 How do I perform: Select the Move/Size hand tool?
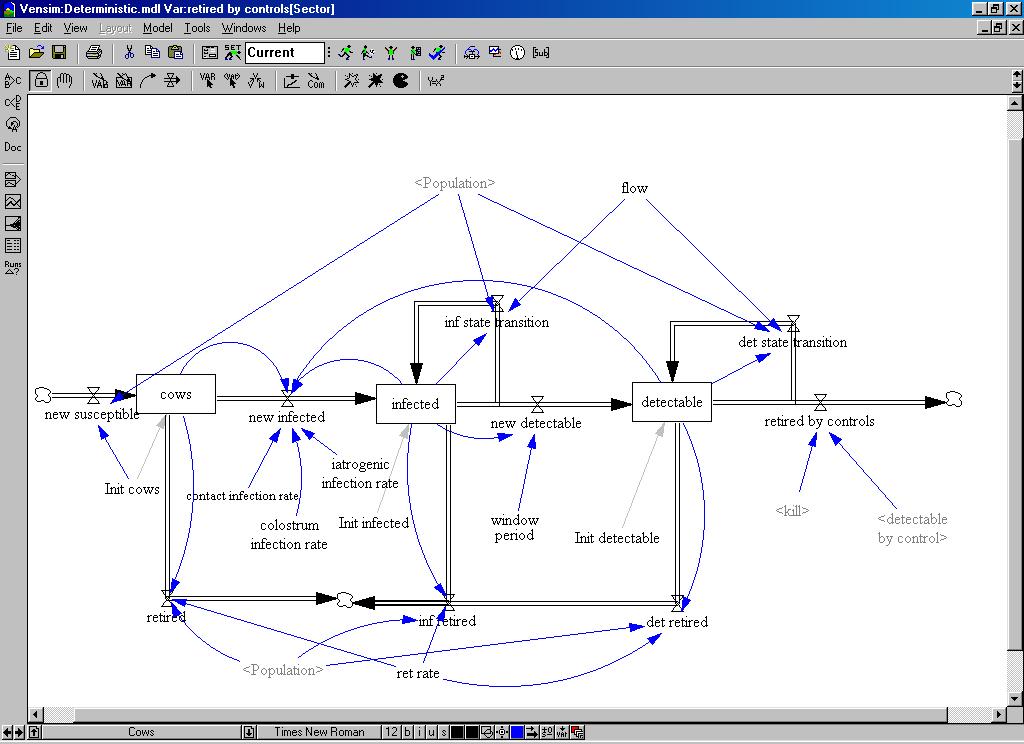(65, 81)
